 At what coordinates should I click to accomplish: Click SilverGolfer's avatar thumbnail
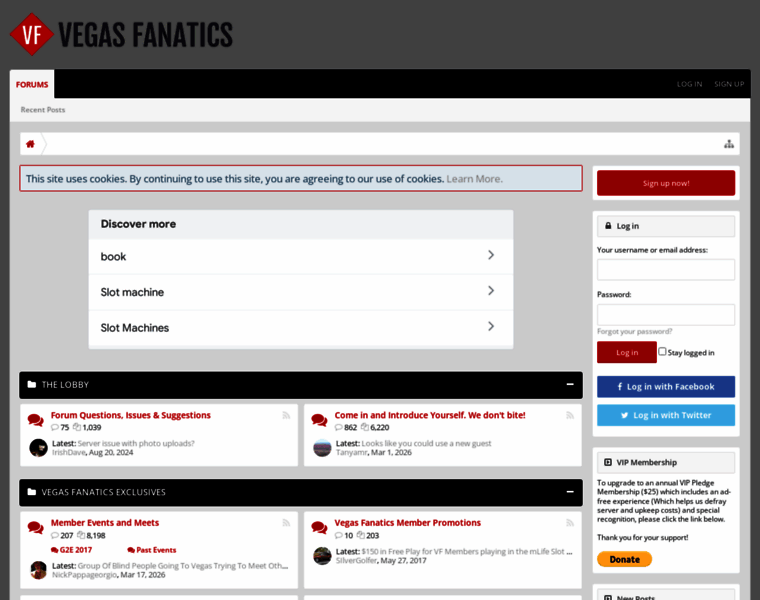(x=322, y=556)
